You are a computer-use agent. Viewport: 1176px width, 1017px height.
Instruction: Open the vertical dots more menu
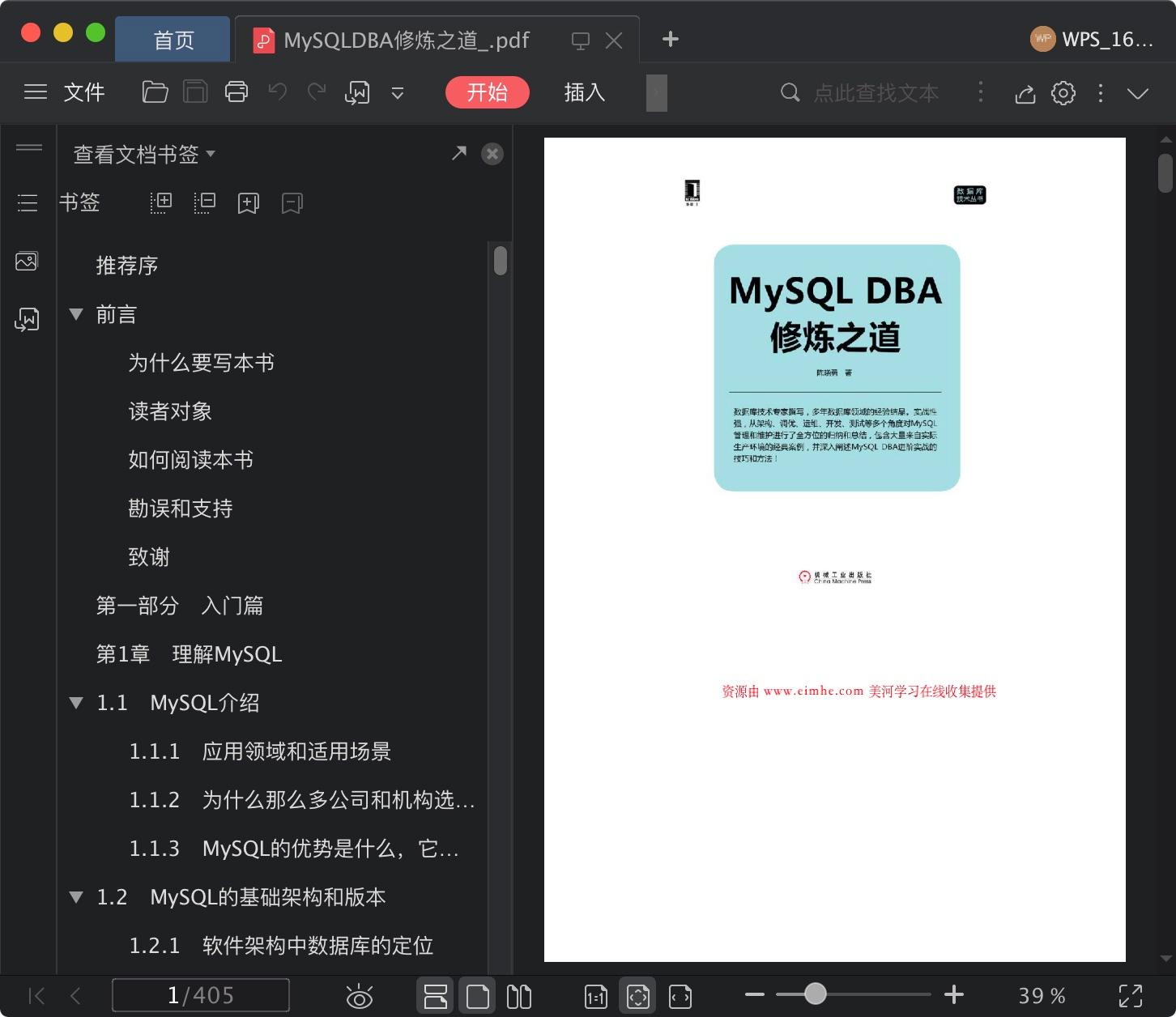click(x=1100, y=93)
